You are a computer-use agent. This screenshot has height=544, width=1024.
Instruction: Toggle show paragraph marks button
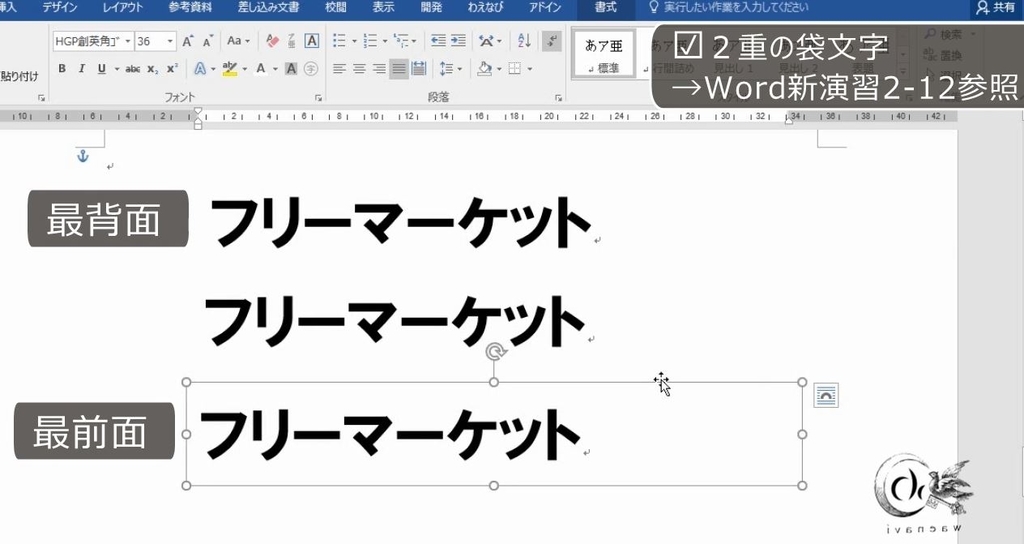(552, 41)
